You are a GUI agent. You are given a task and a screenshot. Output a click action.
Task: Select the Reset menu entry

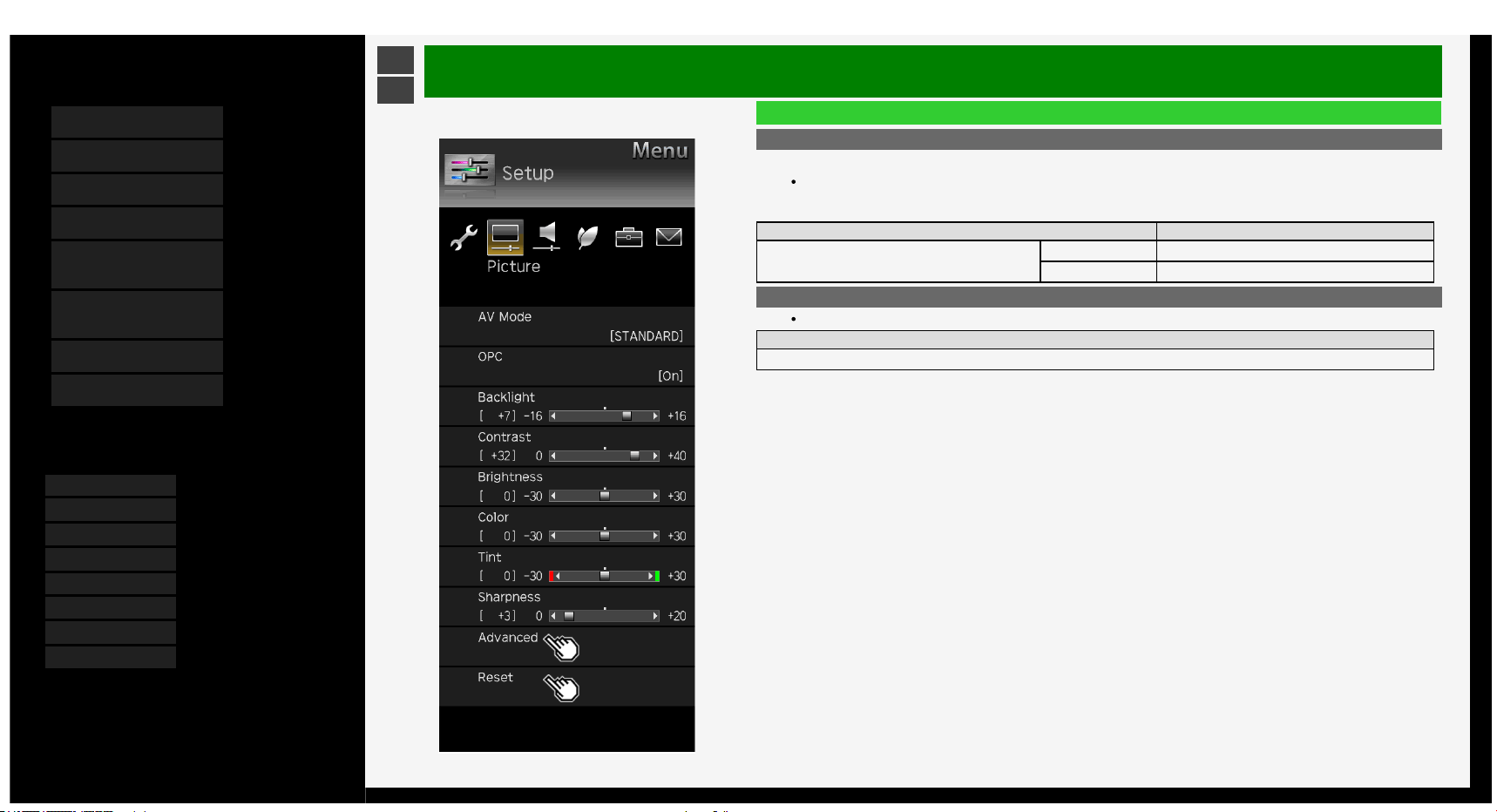[566, 687]
